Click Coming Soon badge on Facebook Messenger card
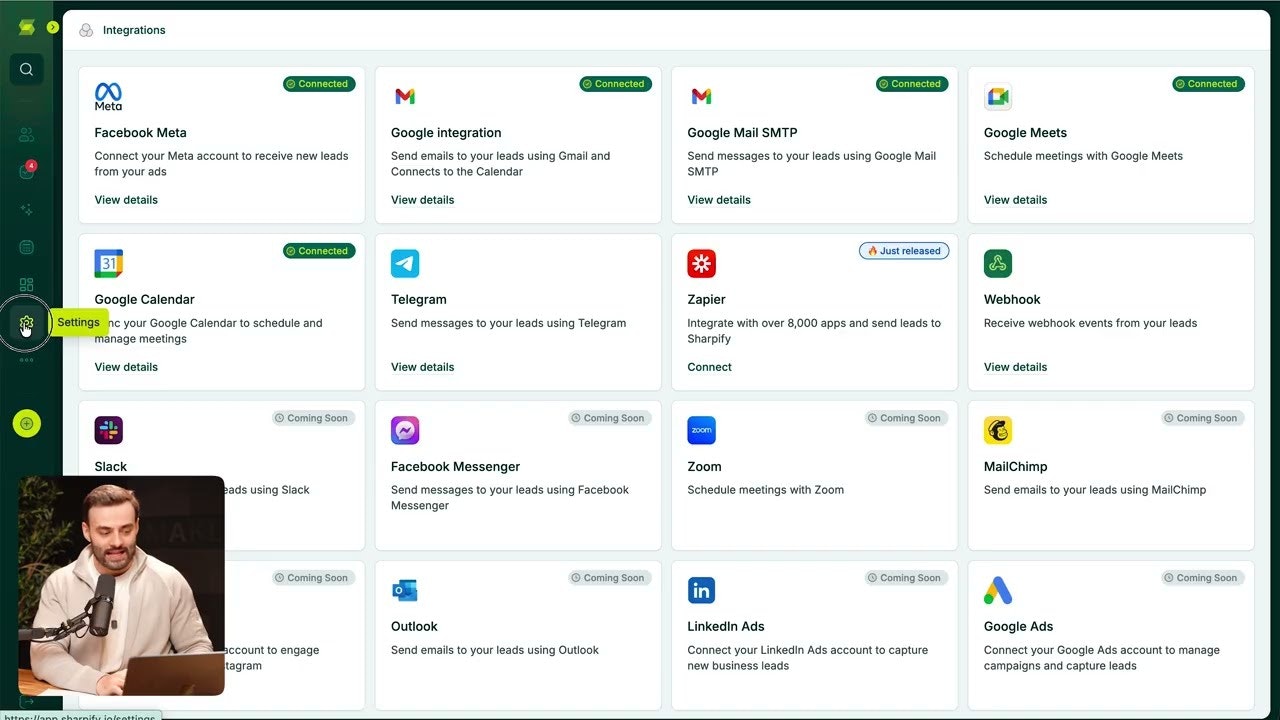The width and height of the screenshot is (1280, 720). click(x=610, y=418)
